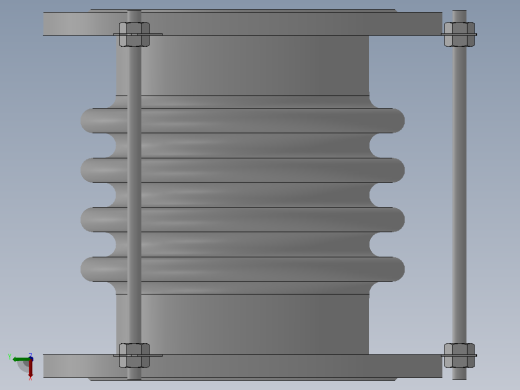Select the topmost bellows convolution
This screenshot has width=520, height=390.
[x=242, y=120]
